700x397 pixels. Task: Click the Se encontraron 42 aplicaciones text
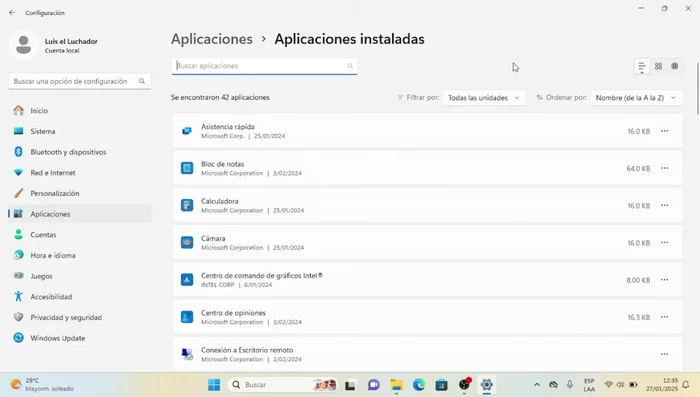point(220,97)
